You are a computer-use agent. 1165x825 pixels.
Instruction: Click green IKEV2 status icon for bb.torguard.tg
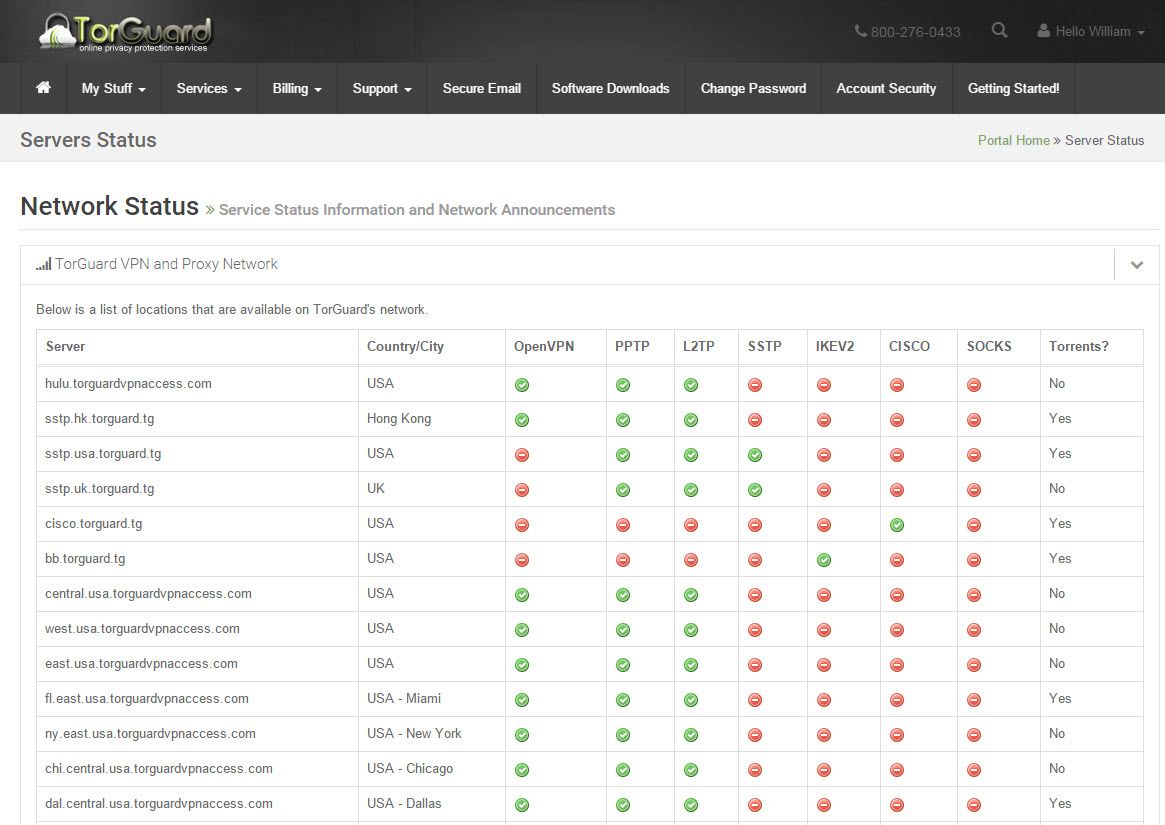[x=823, y=560]
